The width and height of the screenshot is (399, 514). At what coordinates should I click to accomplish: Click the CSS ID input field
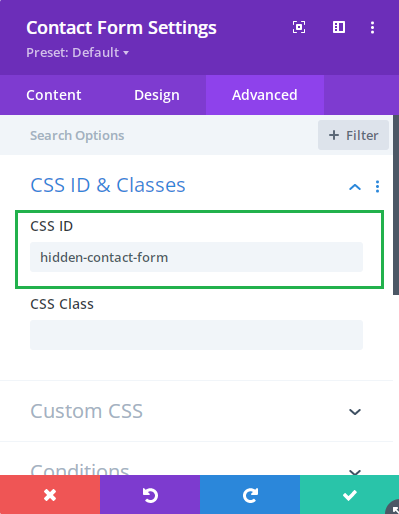click(196, 257)
